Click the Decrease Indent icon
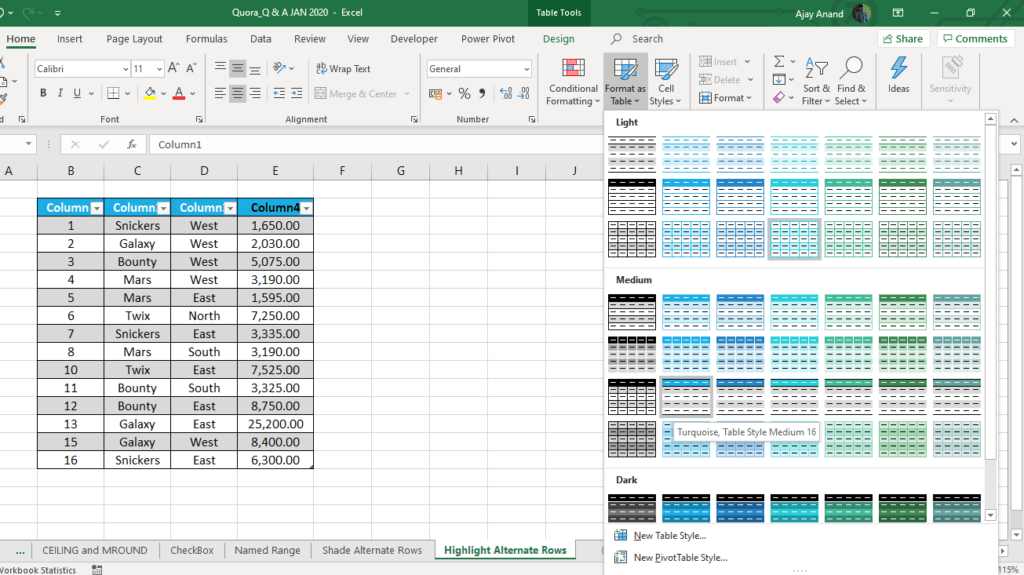This screenshot has width=1024, height=575. tap(279, 93)
